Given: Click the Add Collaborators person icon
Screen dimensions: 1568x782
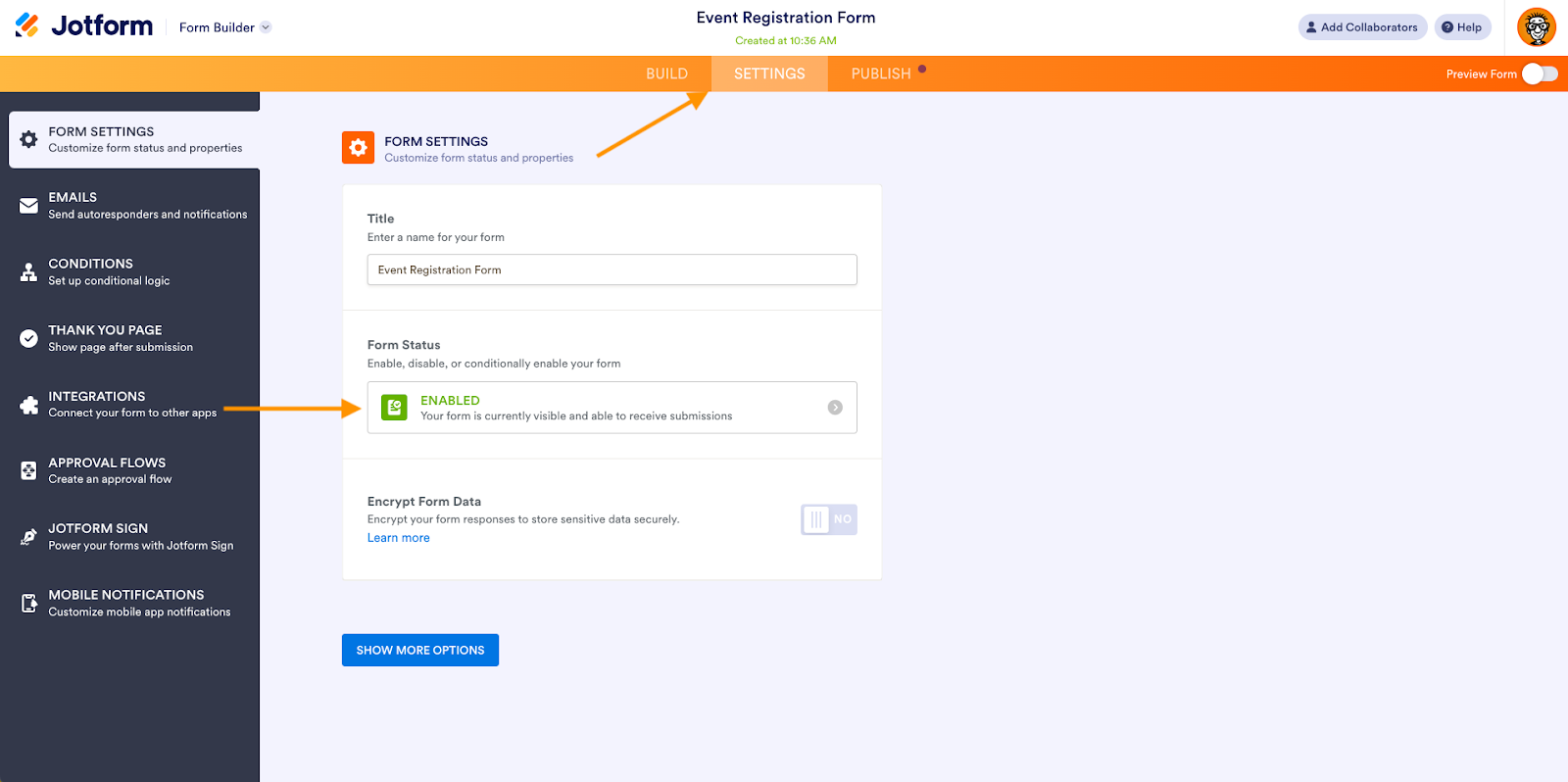Looking at the screenshot, I should [x=1311, y=27].
